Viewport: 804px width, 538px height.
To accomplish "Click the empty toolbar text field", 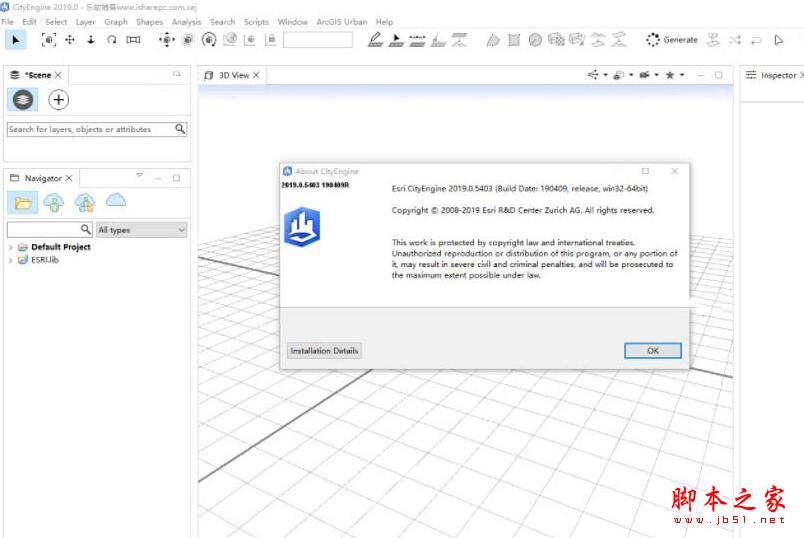I will [x=318, y=40].
